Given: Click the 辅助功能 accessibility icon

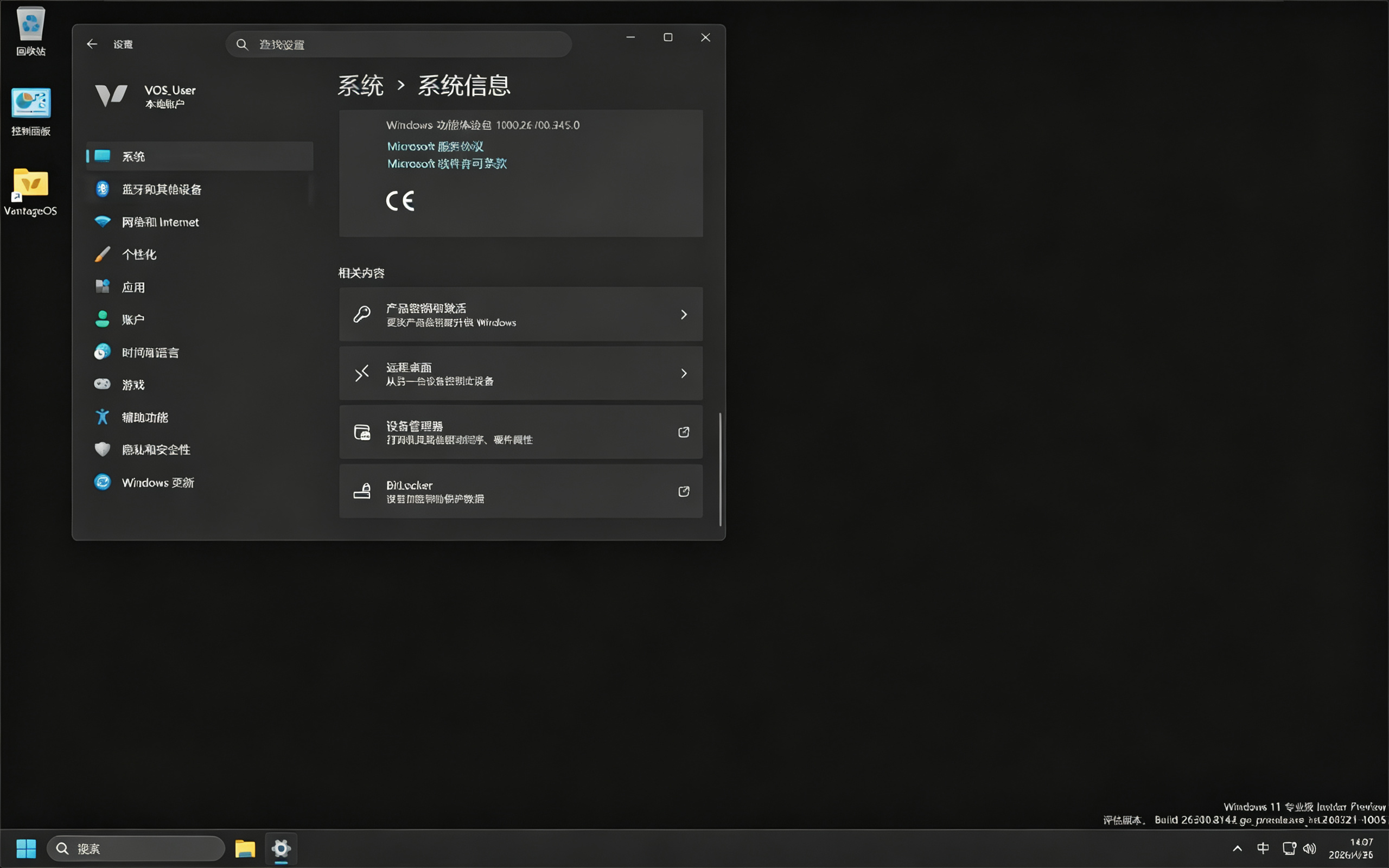Looking at the screenshot, I should 102,417.
